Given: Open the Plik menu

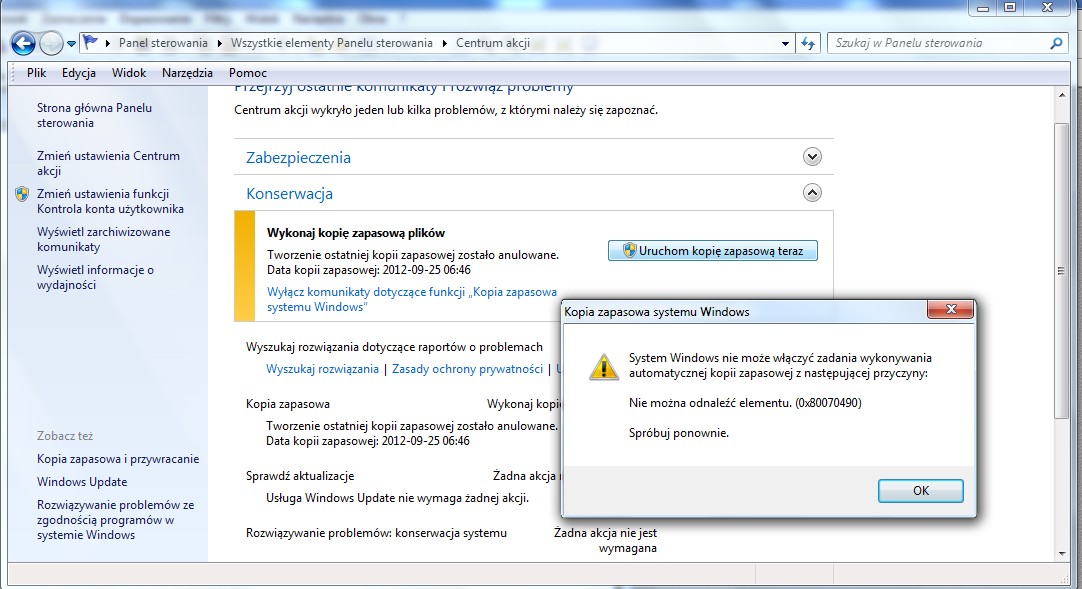Looking at the screenshot, I should point(37,72).
